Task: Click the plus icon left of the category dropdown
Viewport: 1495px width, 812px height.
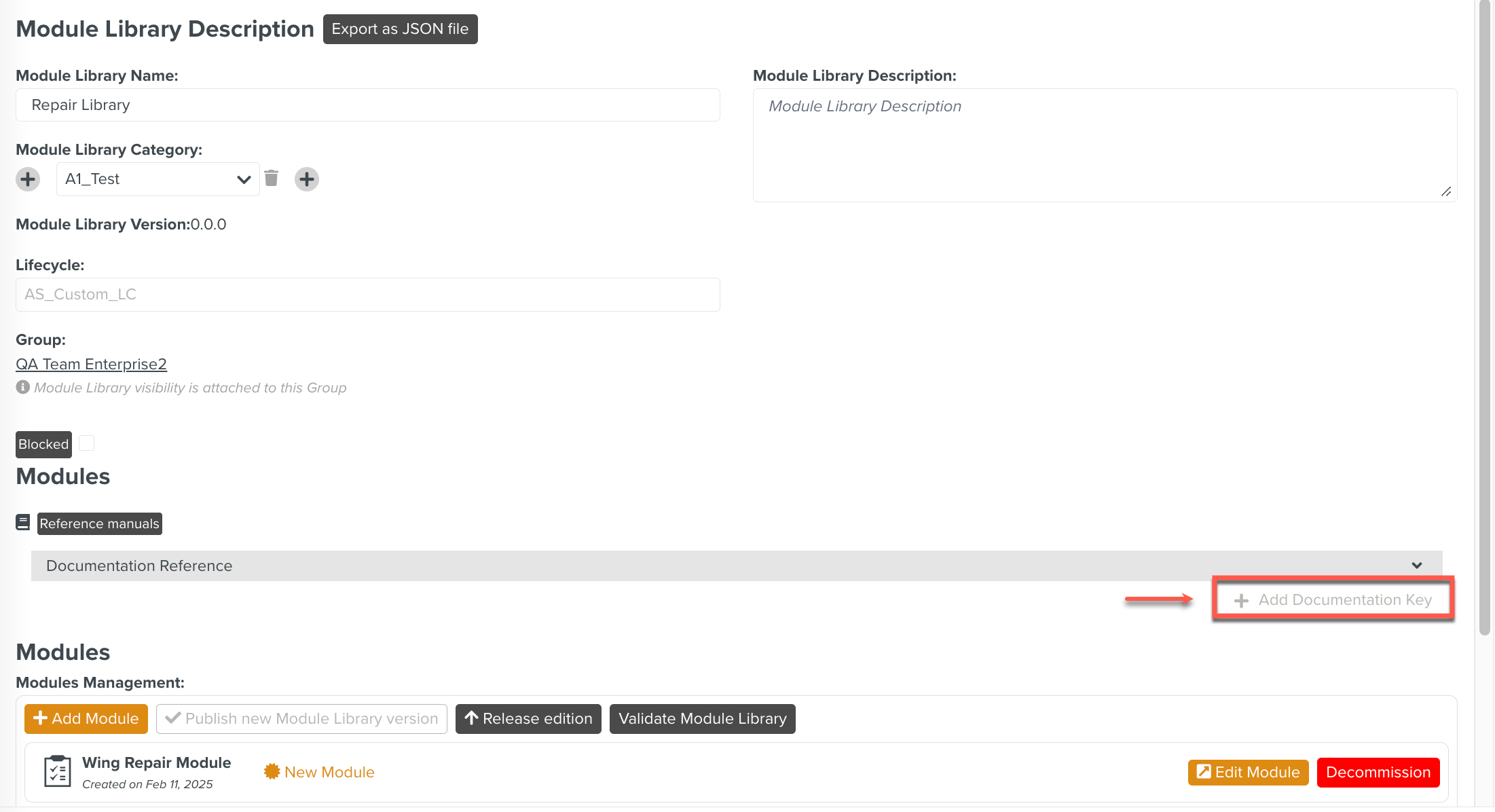Action: click(x=28, y=179)
